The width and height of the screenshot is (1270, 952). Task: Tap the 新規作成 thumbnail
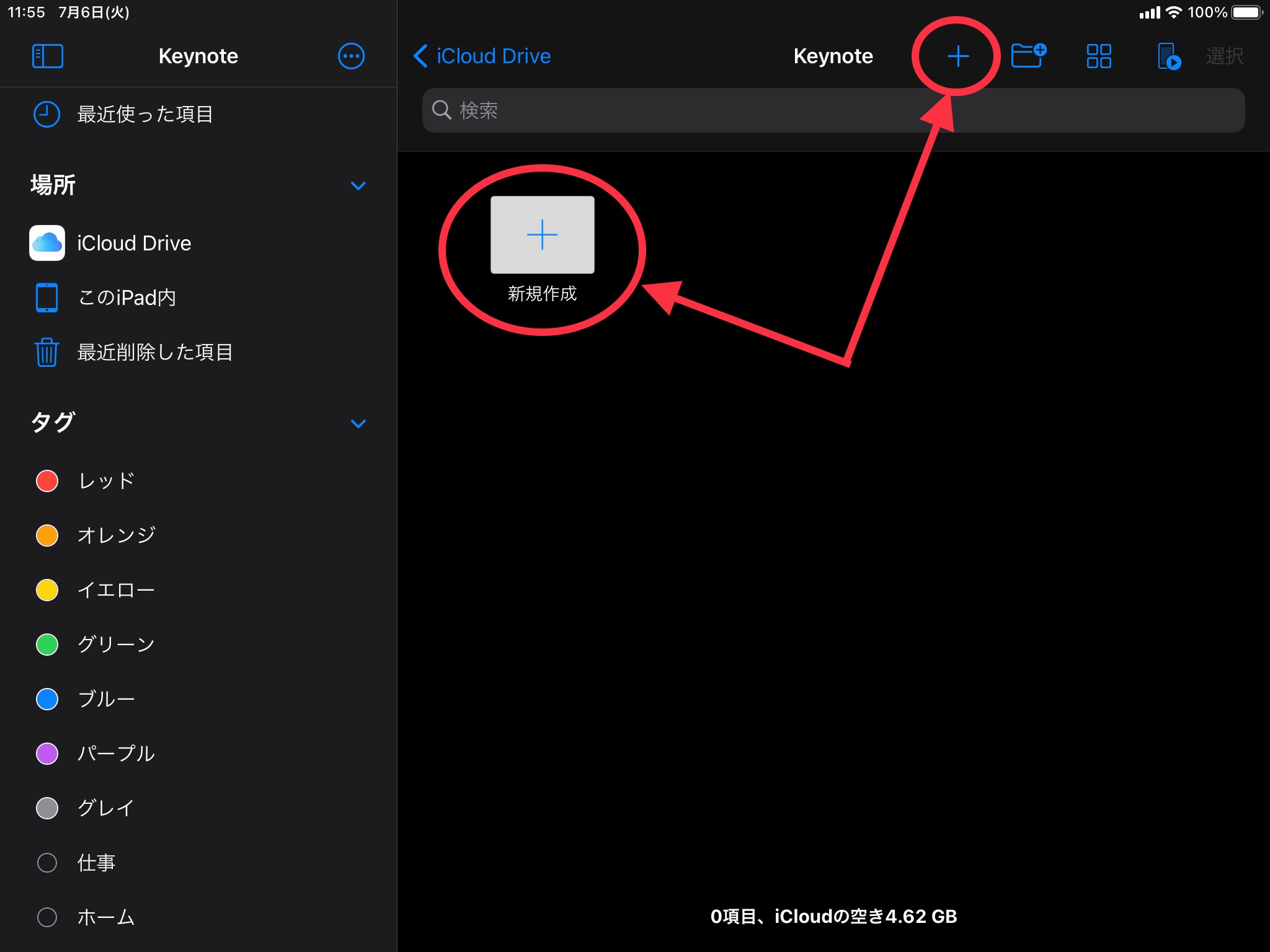[543, 236]
